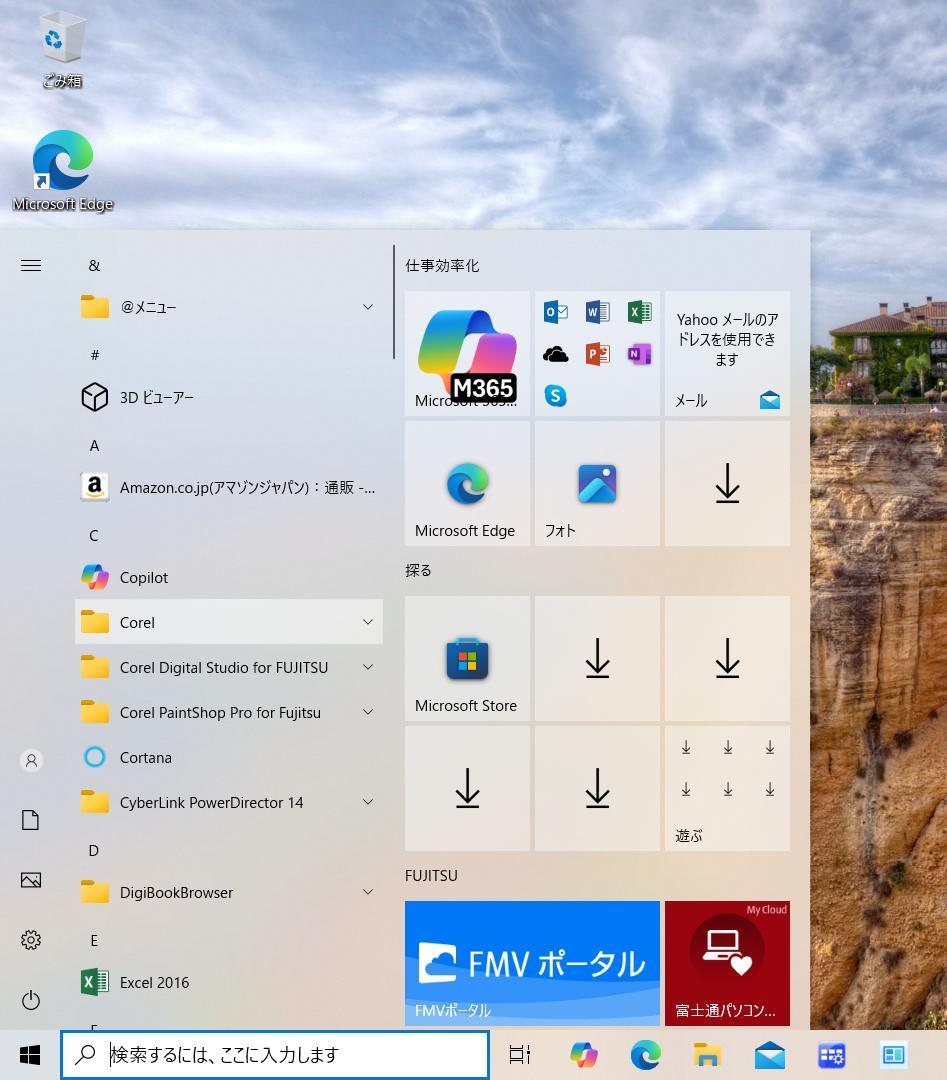
Task: Expand the Corel folder
Action: (229, 622)
